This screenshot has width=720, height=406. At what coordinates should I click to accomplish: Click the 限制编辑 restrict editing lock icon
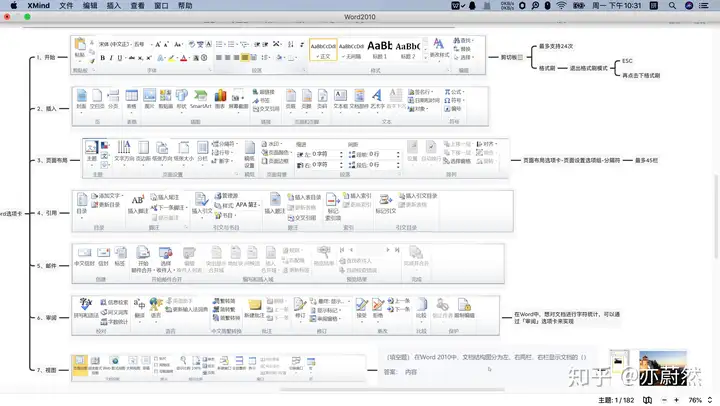[464, 304]
